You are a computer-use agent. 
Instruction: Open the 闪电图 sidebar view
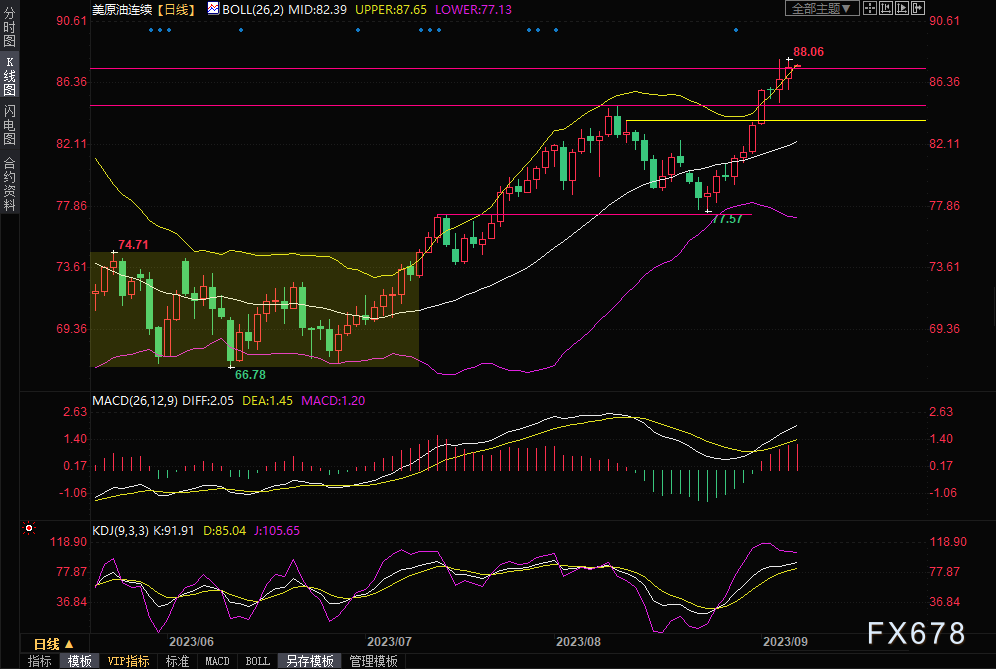point(10,125)
